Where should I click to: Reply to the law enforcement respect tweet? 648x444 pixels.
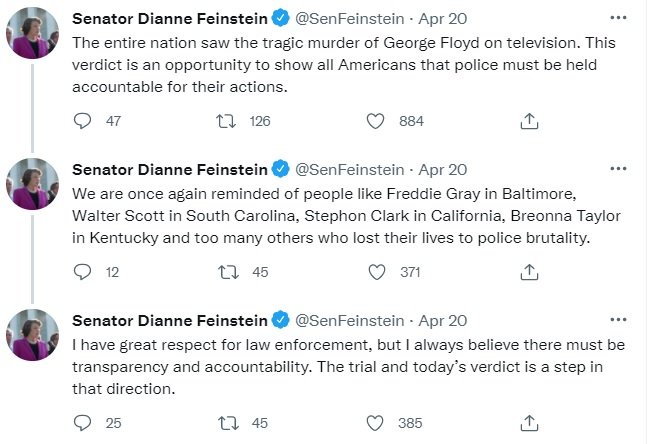pos(84,423)
